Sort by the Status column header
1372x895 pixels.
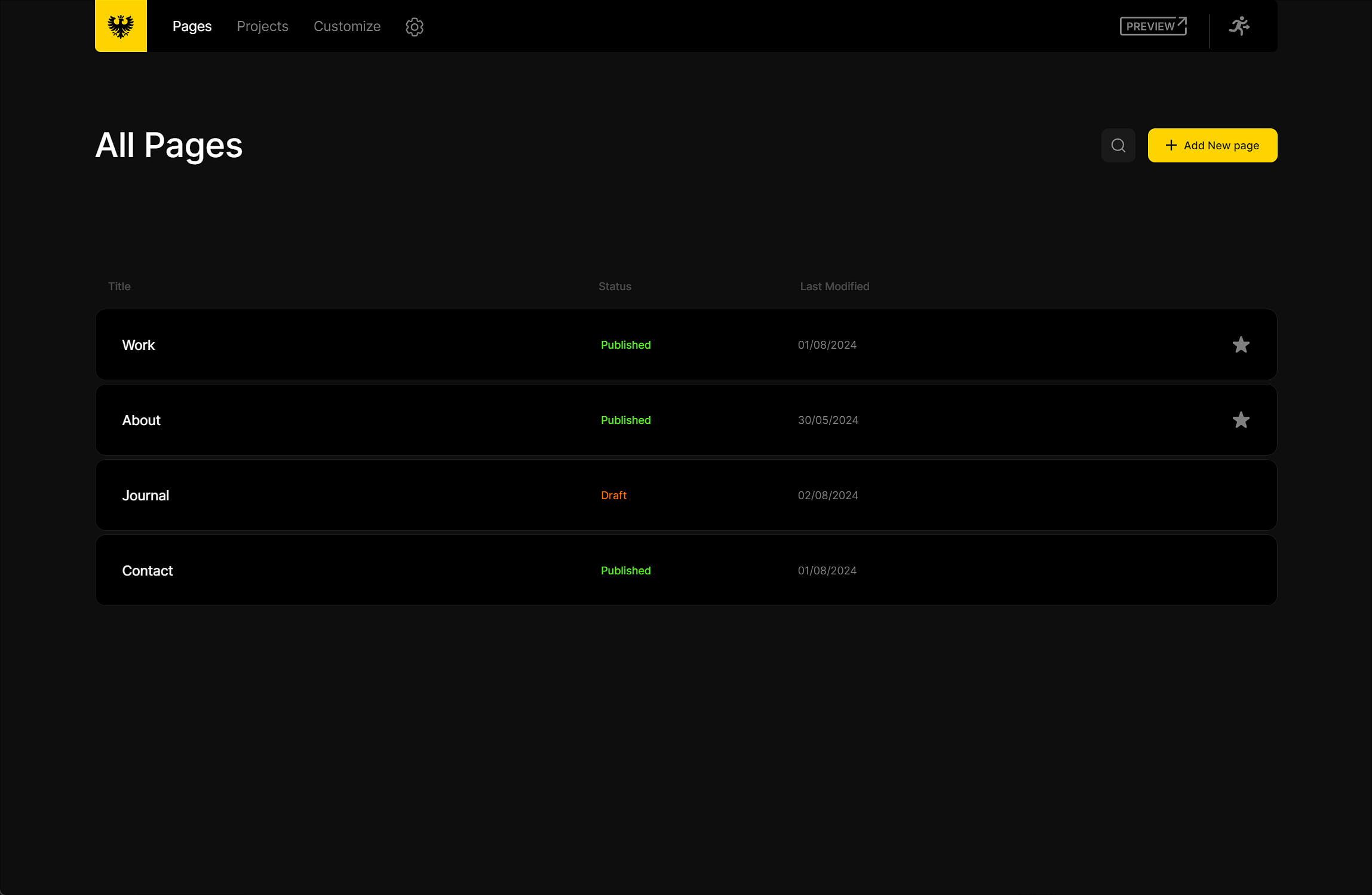tap(615, 287)
